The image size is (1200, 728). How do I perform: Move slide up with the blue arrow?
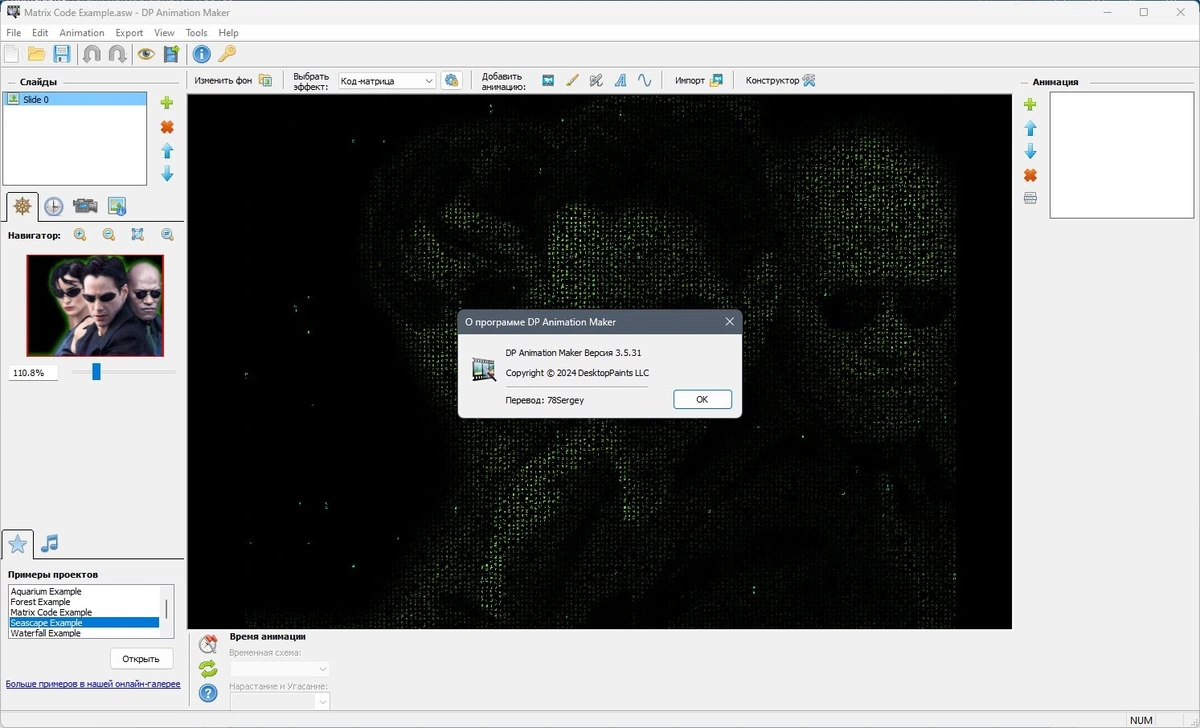coord(167,151)
